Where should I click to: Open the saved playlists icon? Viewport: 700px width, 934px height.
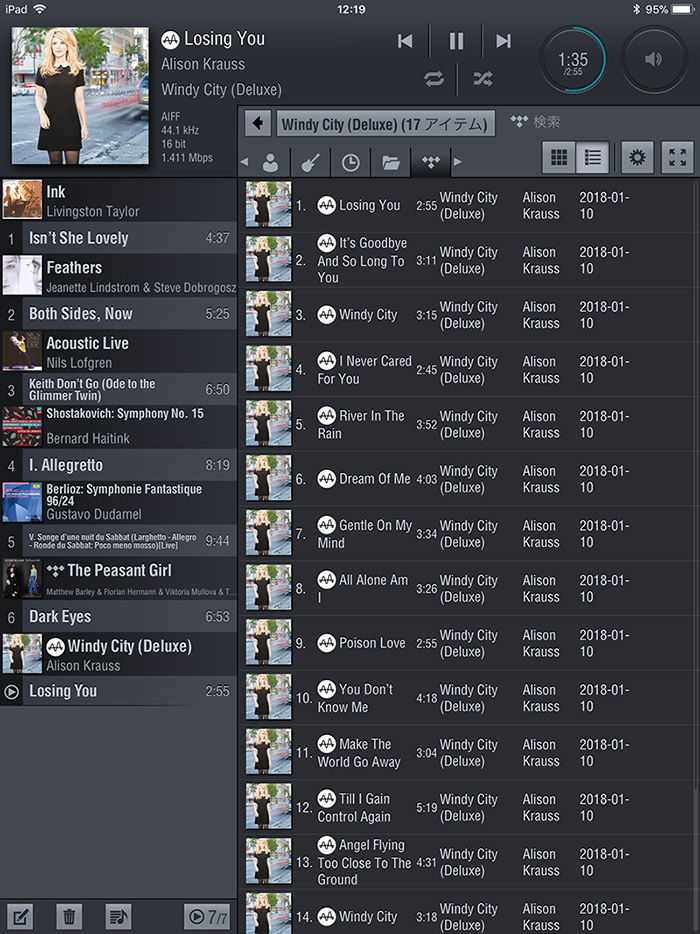click(118, 916)
